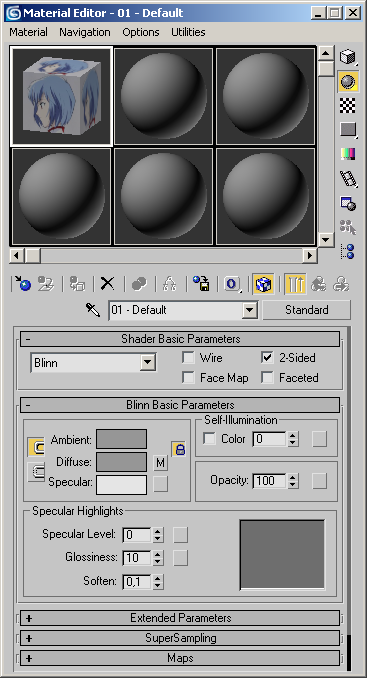Click the Opacity spinner arrows
367x678 pixels.
coord(293,480)
